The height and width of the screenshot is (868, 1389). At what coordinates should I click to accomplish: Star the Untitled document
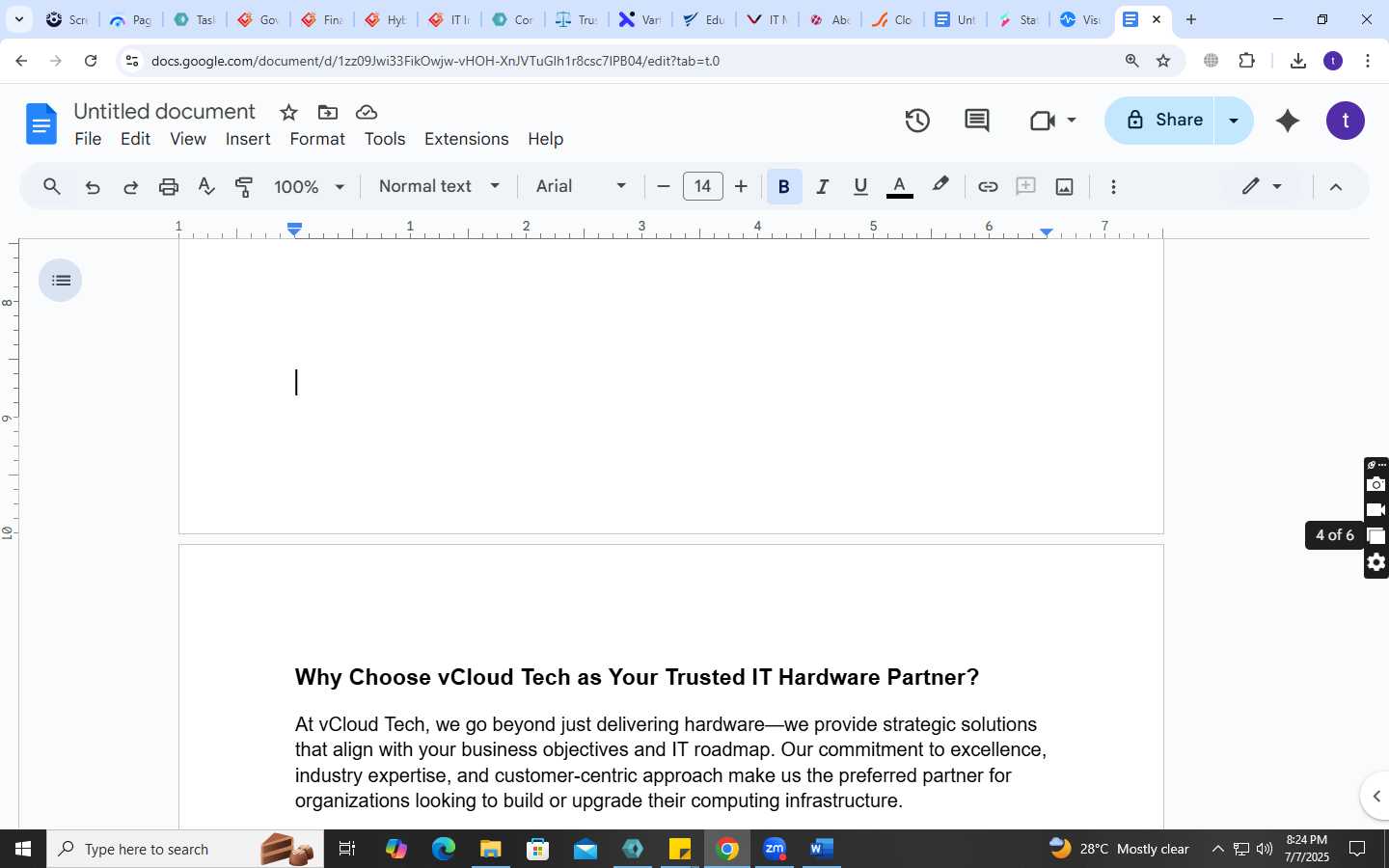coord(288,112)
